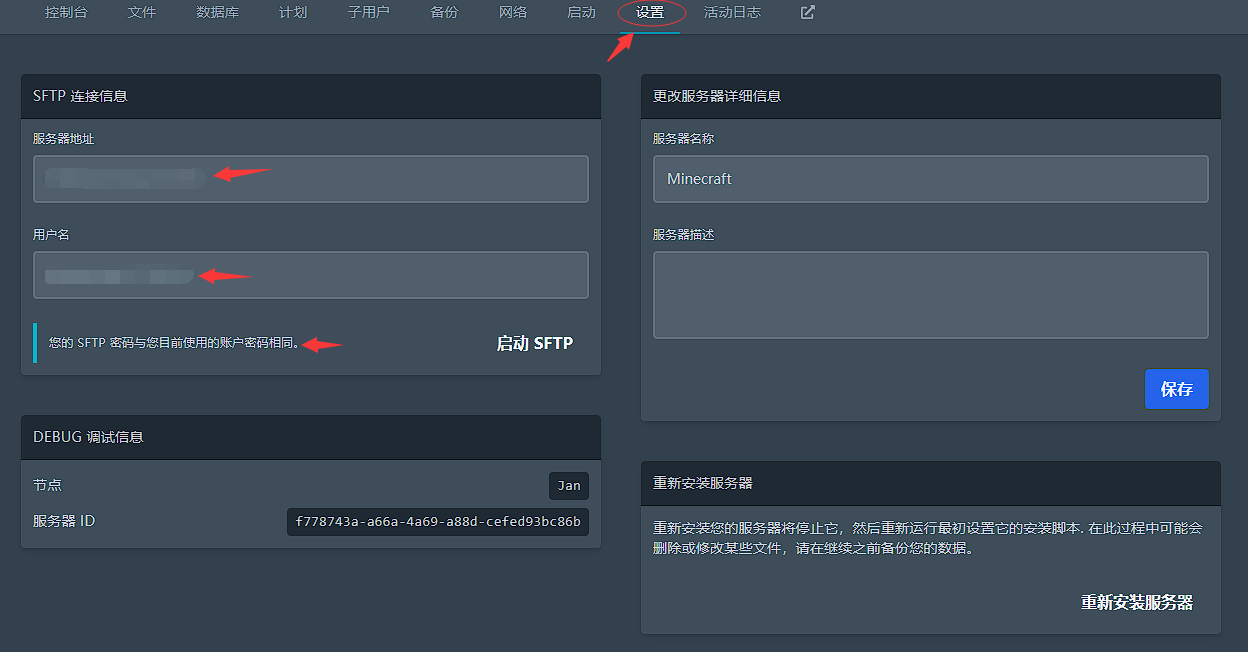The height and width of the screenshot is (652, 1248).
Task: Click inside the 服务器描述 text area
Action: tap(931, 295)
